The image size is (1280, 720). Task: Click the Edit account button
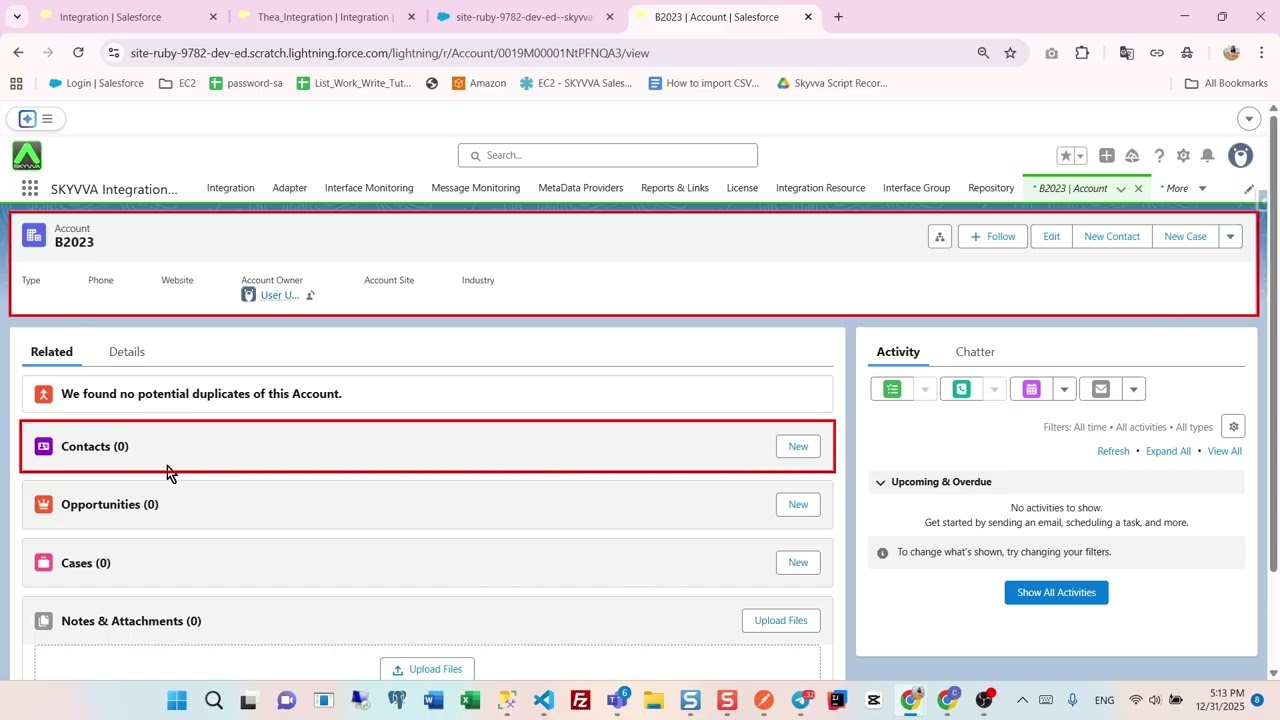click(x=1051, y=237)
